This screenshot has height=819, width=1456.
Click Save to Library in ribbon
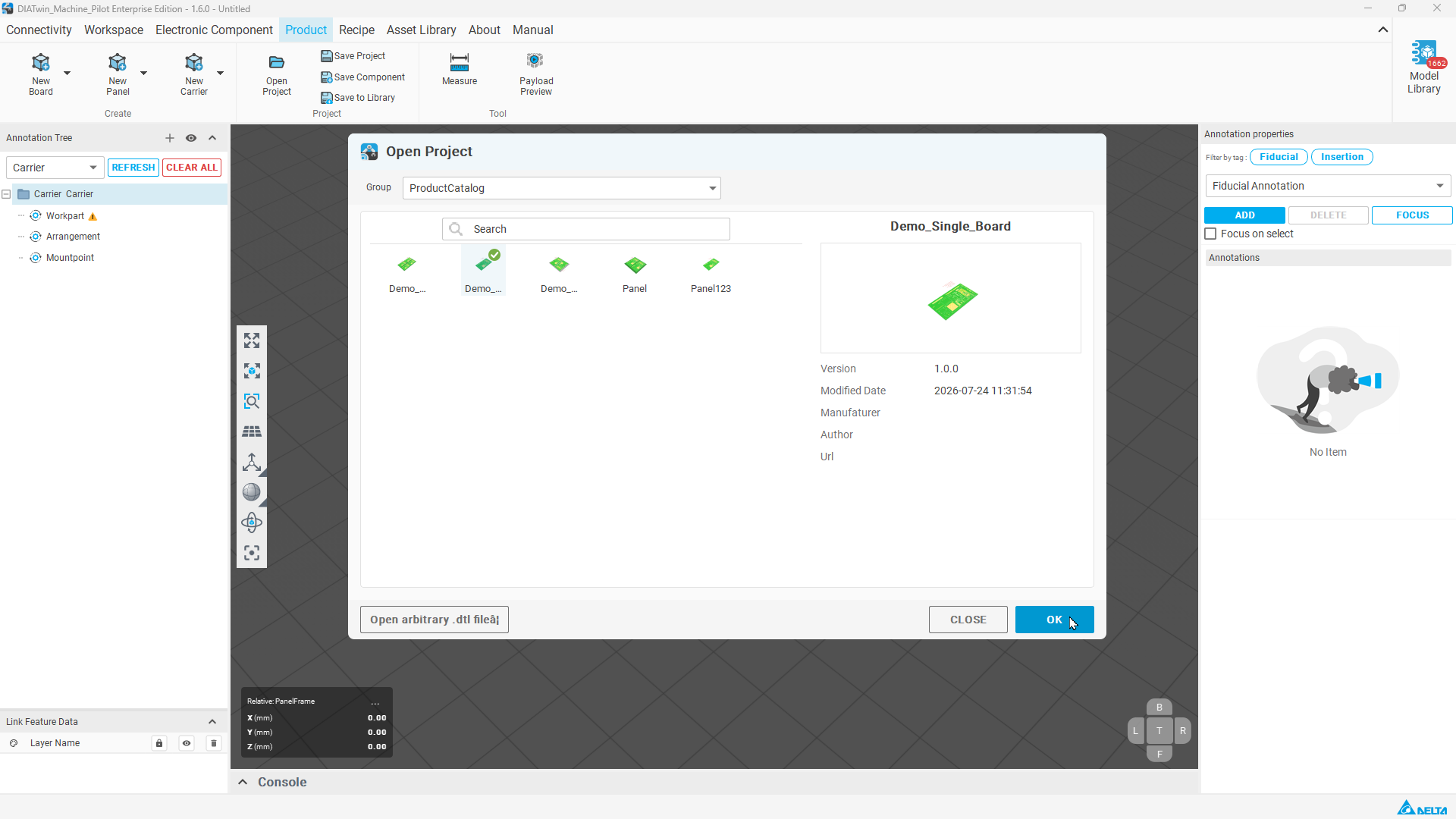tap(358, 98)
